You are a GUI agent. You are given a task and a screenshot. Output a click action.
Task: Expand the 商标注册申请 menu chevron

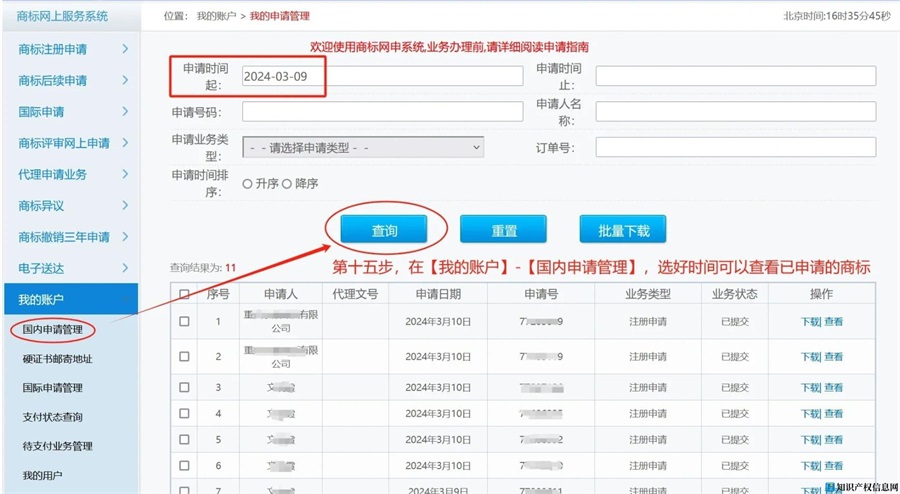(124, 48)
